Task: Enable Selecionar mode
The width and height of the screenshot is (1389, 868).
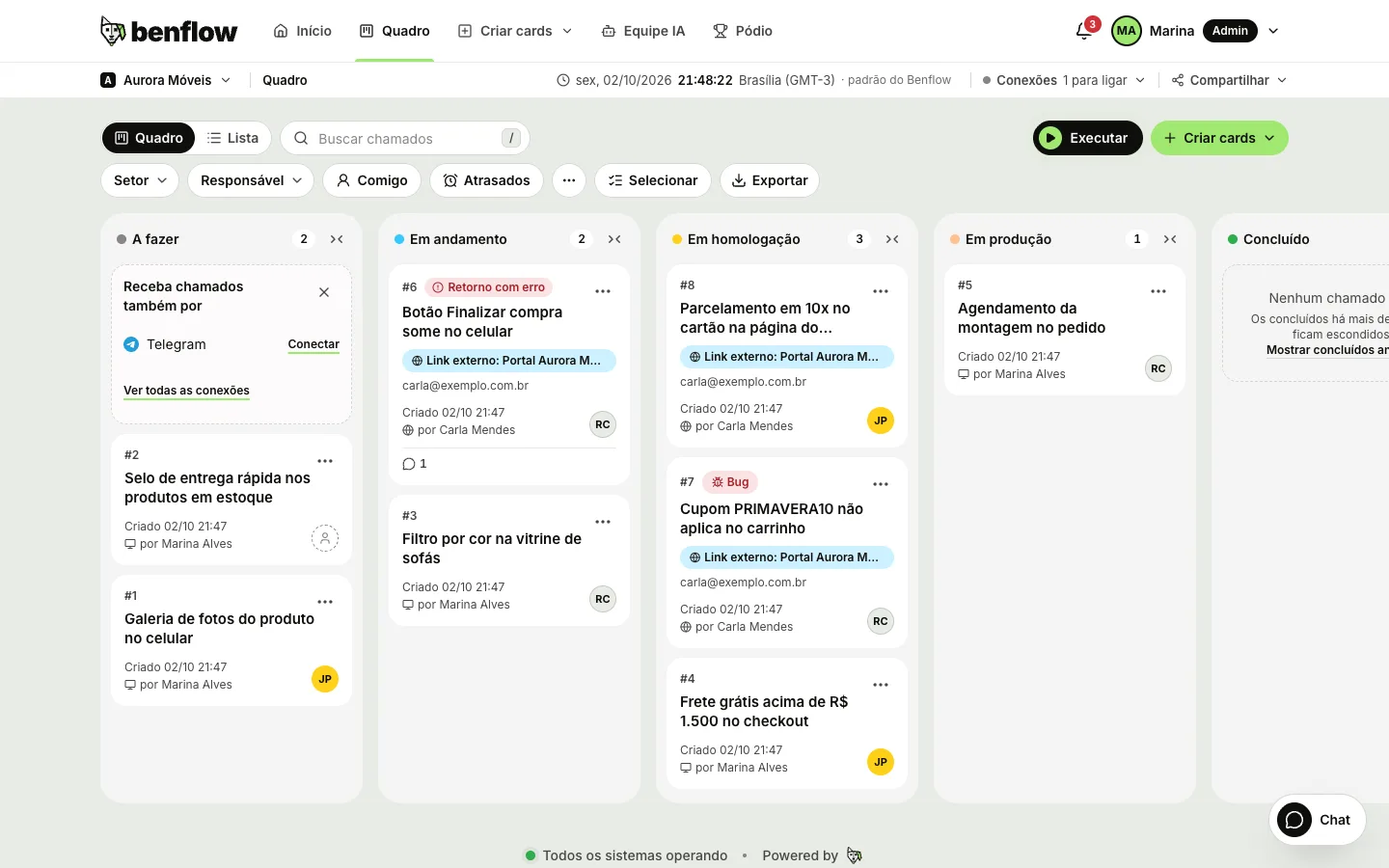Action: 653,180
